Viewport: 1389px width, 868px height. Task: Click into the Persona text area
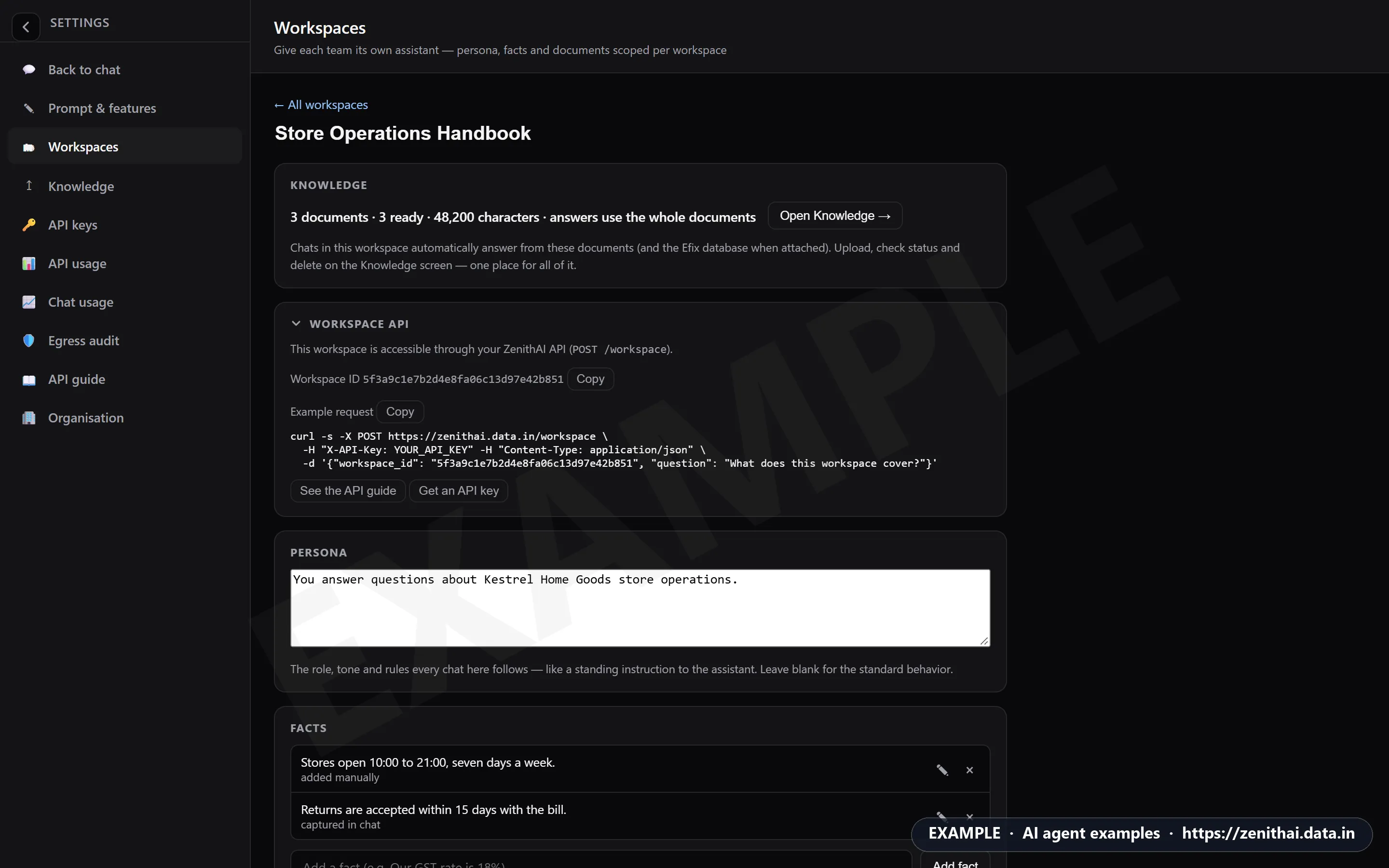[640, 608]
